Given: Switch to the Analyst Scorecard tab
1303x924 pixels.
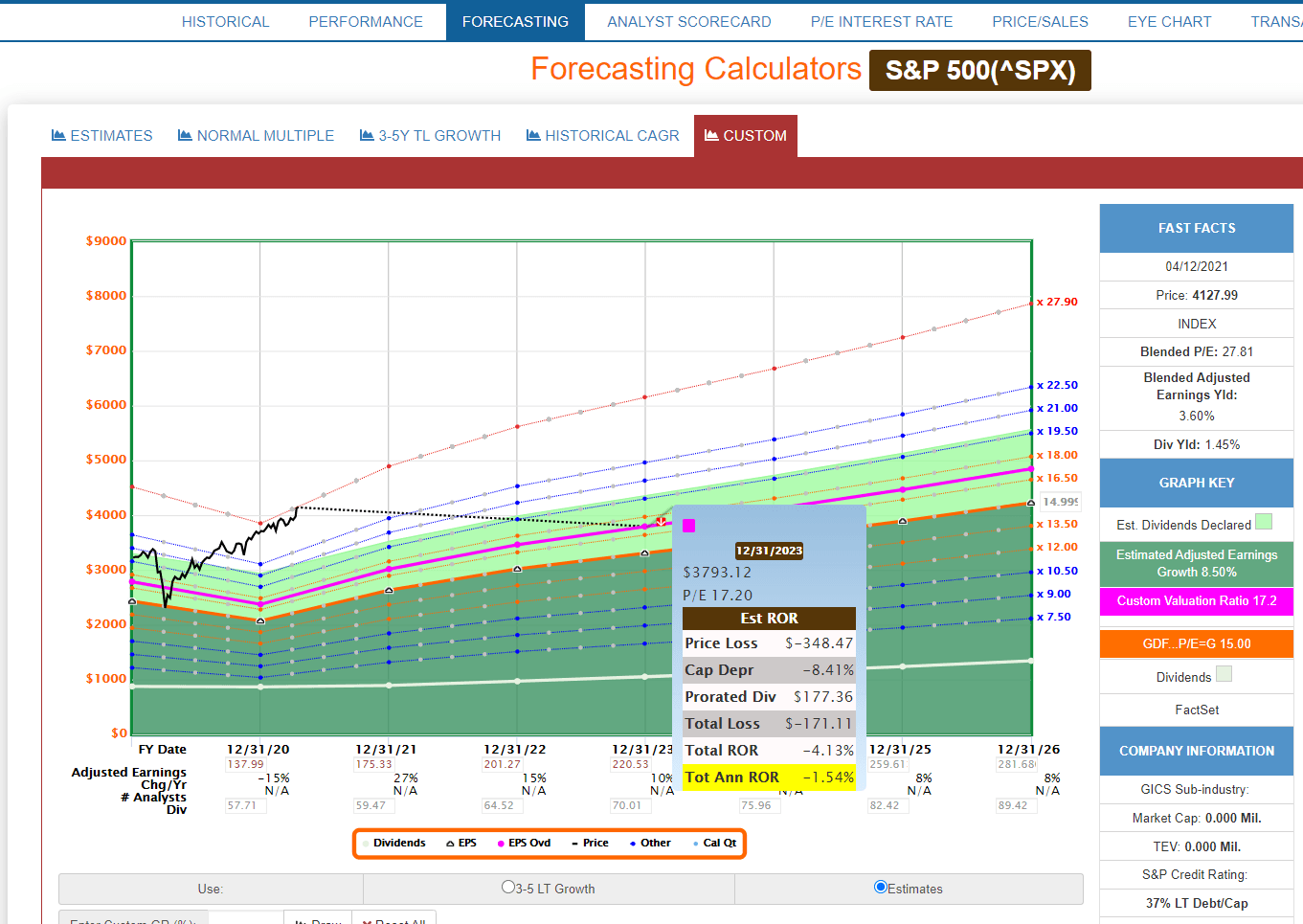Looking at the screenshot, I should (x=688, y=22).
